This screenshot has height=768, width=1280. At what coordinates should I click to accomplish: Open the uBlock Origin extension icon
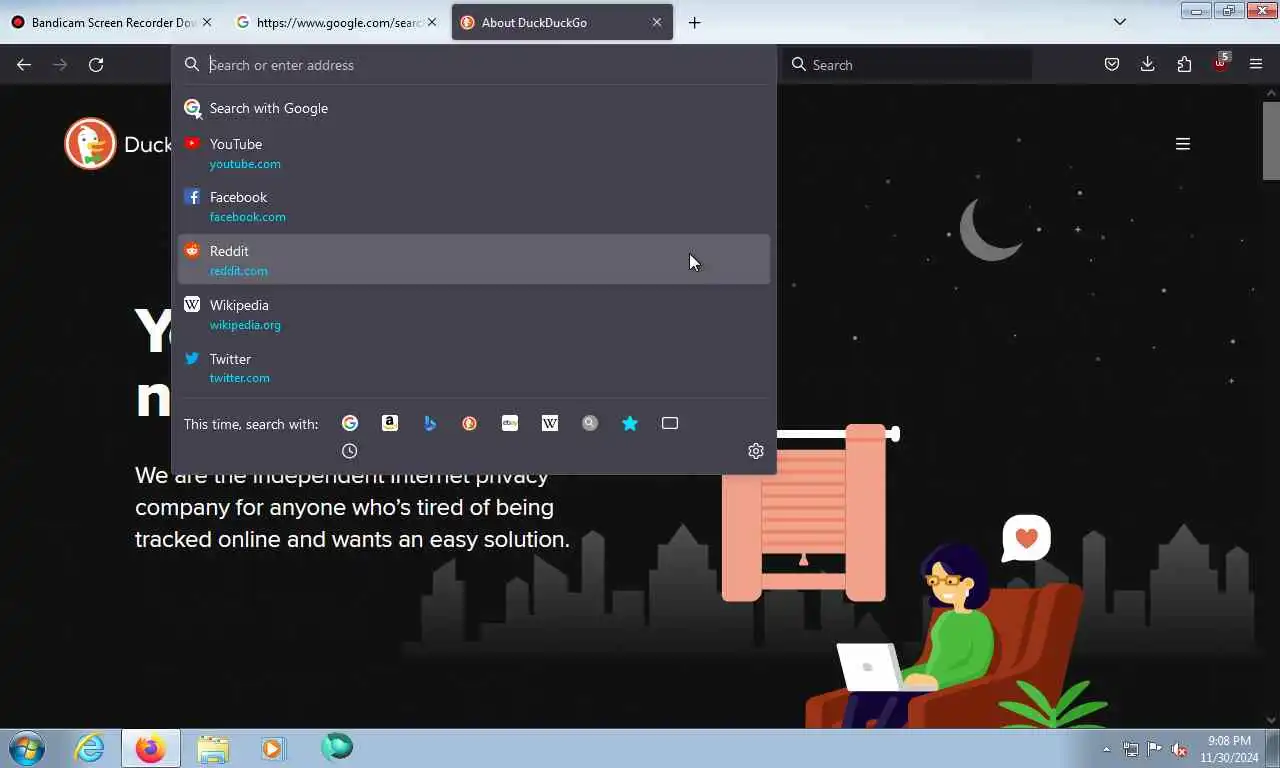click(x=1221, y=63)
